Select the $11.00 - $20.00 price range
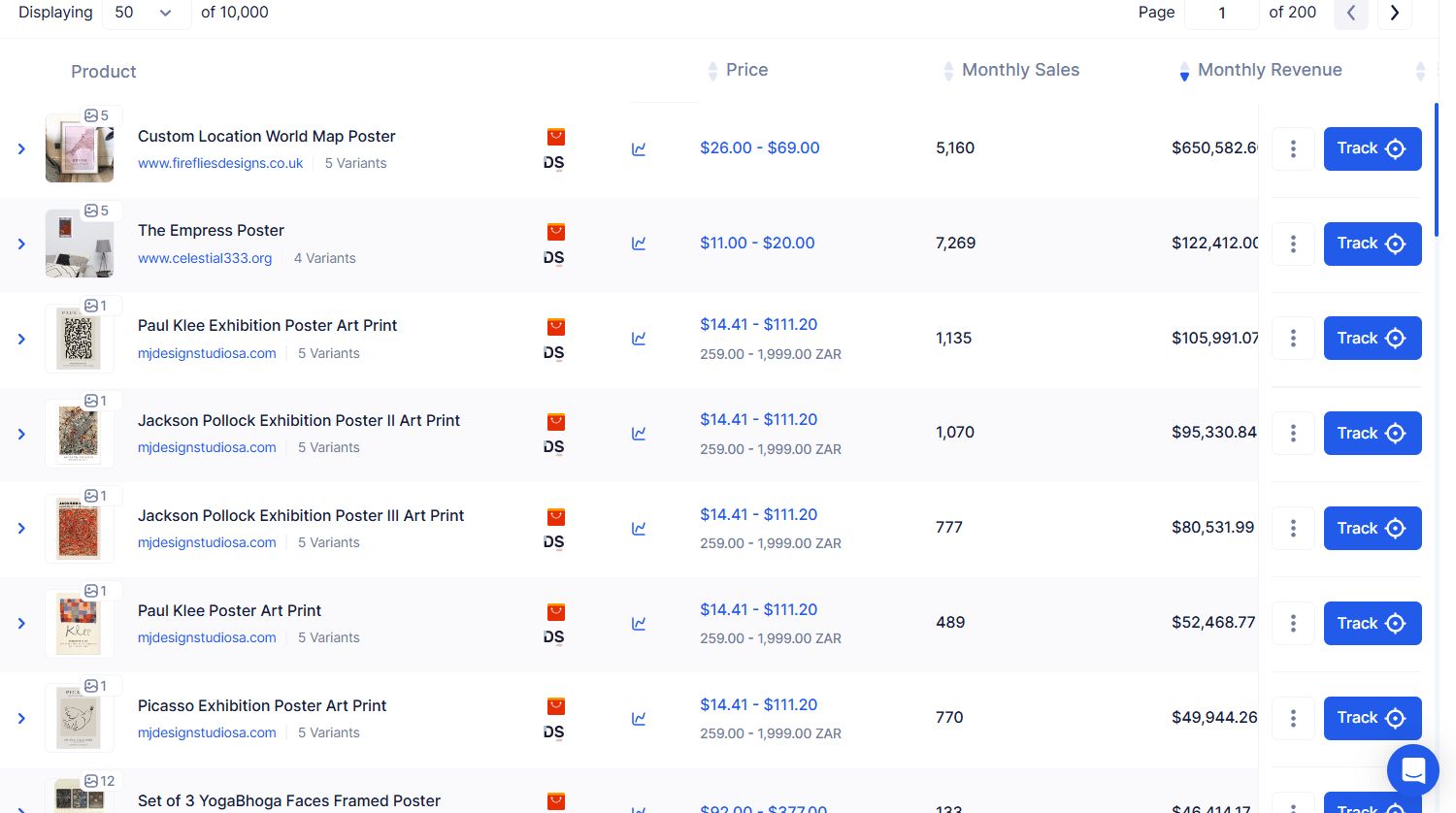The width and height of the screenshot is (1456, 813). click(757, 244)
